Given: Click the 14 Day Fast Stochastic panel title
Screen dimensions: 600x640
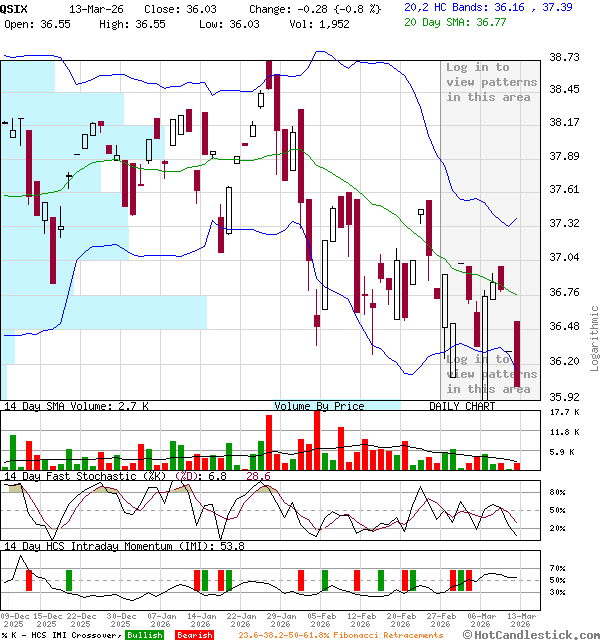Looking at the screenshot, I should pyautogui.click(x=98, y=476).
